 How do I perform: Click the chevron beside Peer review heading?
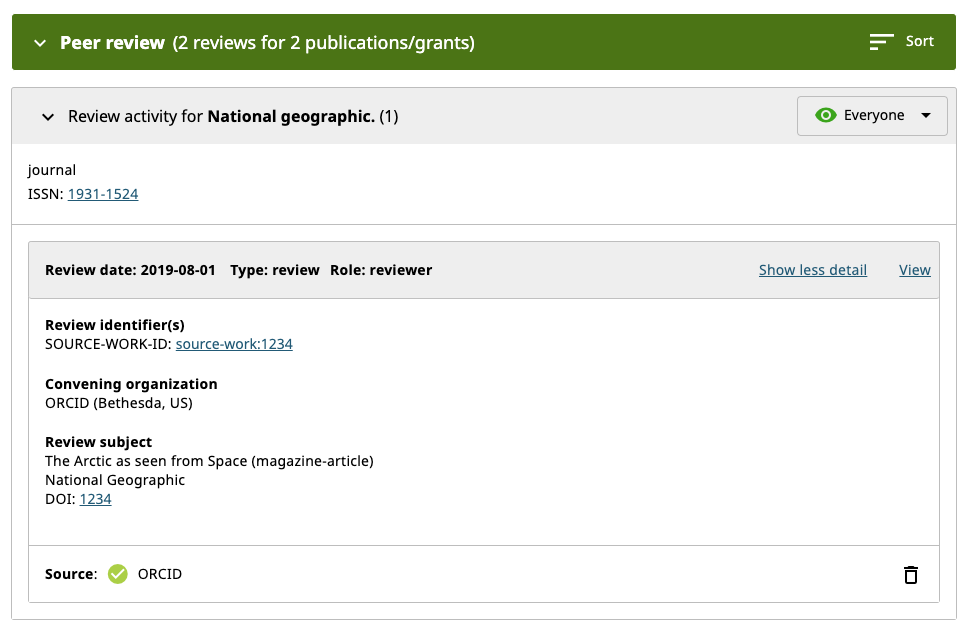coord(39,43)
